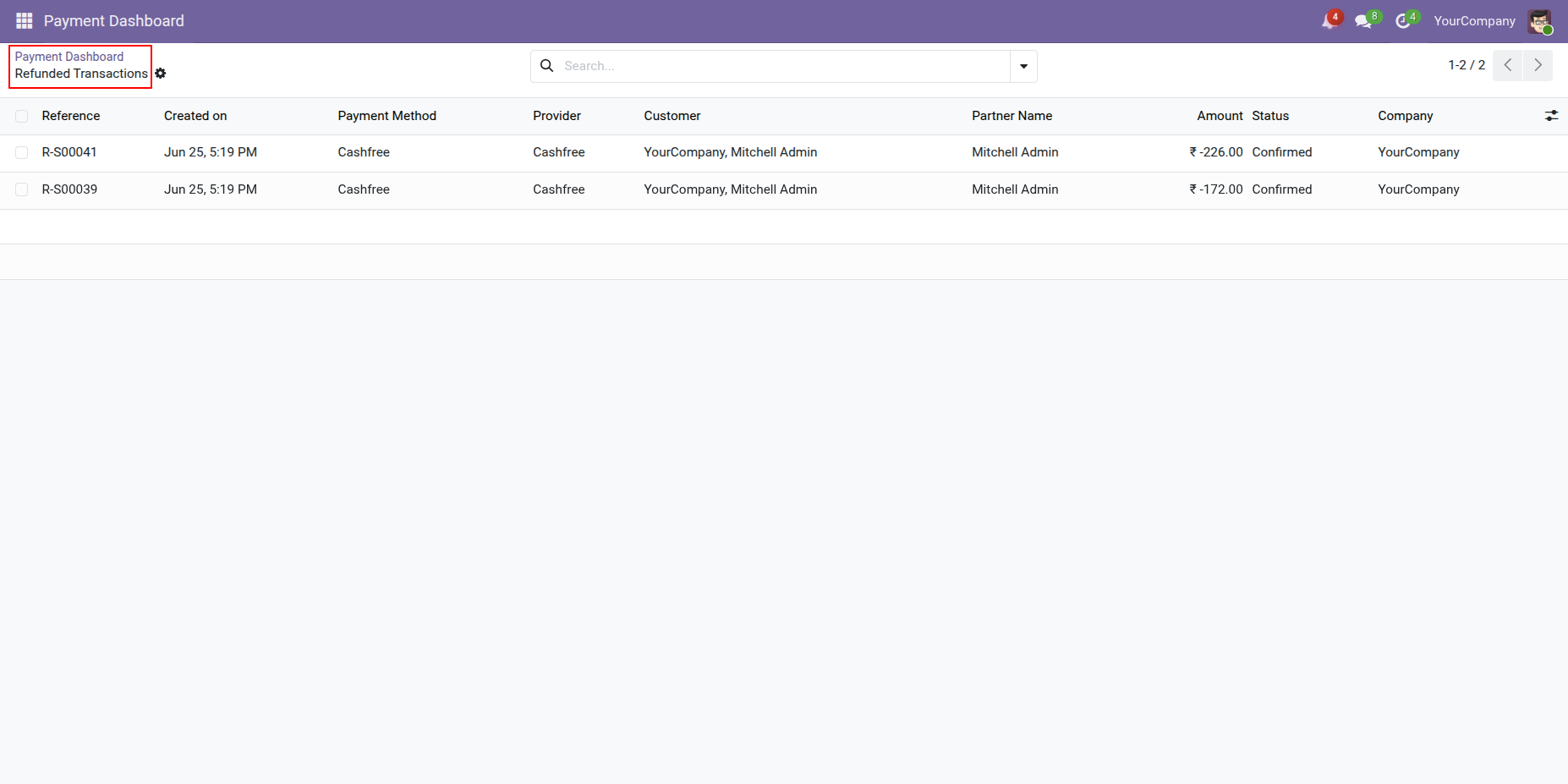Click the search magnifier icon
Screen dimensions: 1568x784
coord(547,66)
